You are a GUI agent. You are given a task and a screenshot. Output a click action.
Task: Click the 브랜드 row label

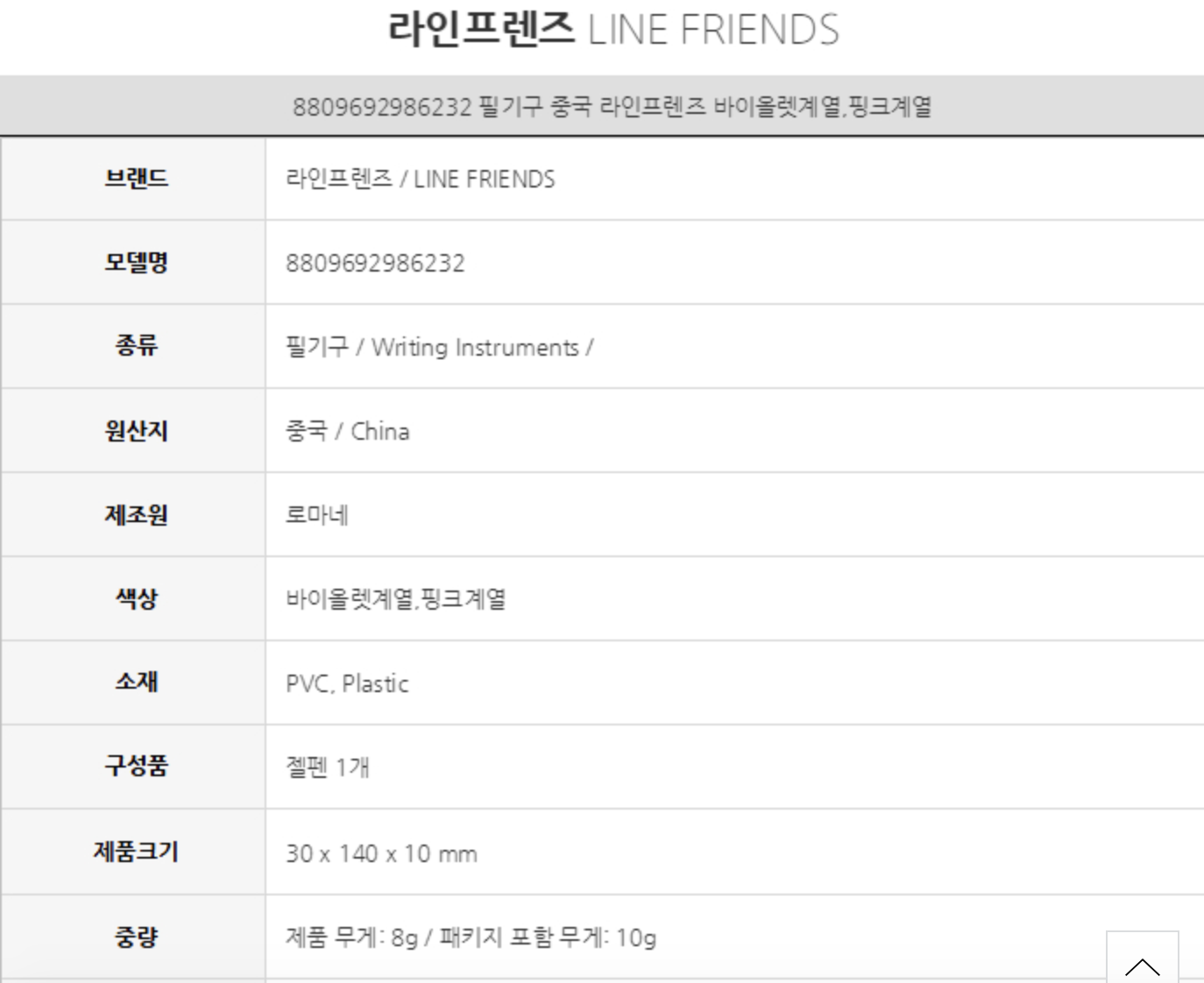click(136, 179)
